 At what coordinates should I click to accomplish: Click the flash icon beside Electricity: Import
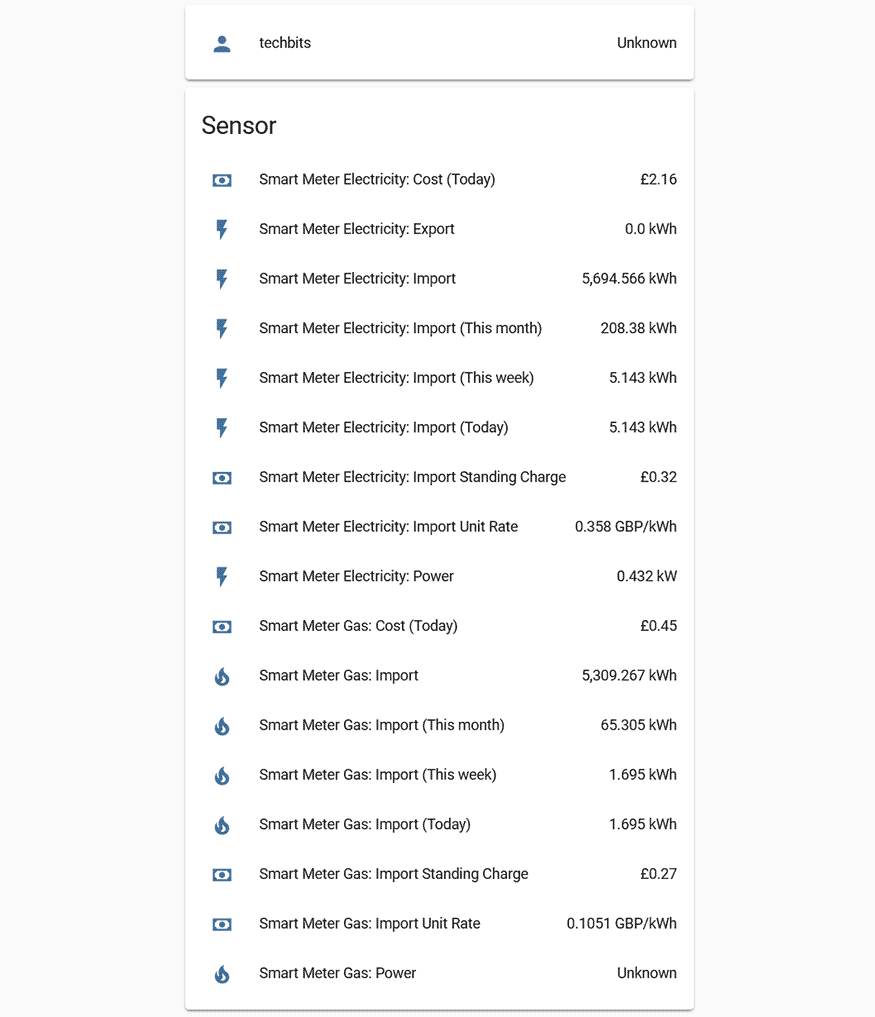coord(221,279)
